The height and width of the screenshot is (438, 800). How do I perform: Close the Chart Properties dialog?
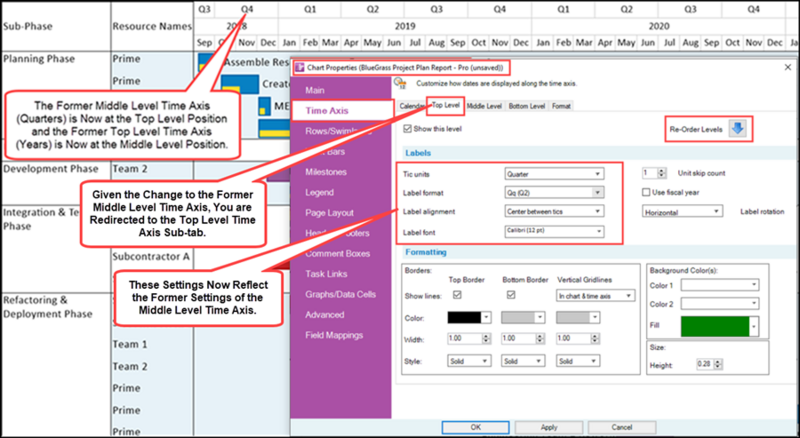point(787,67)
